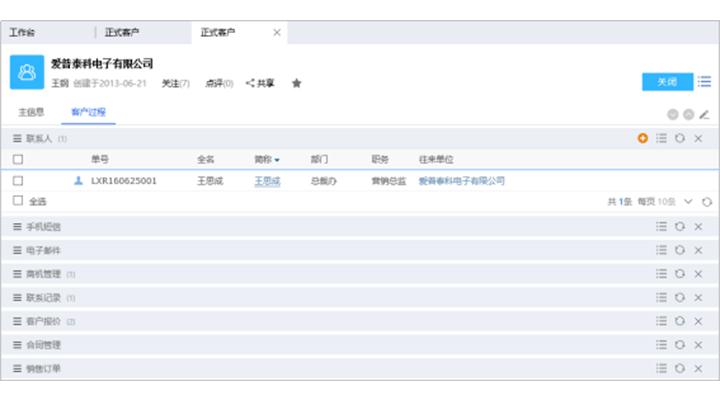
Task: Open the 爱普泰科电子有限公司 link in row
Action: point(461,181)
